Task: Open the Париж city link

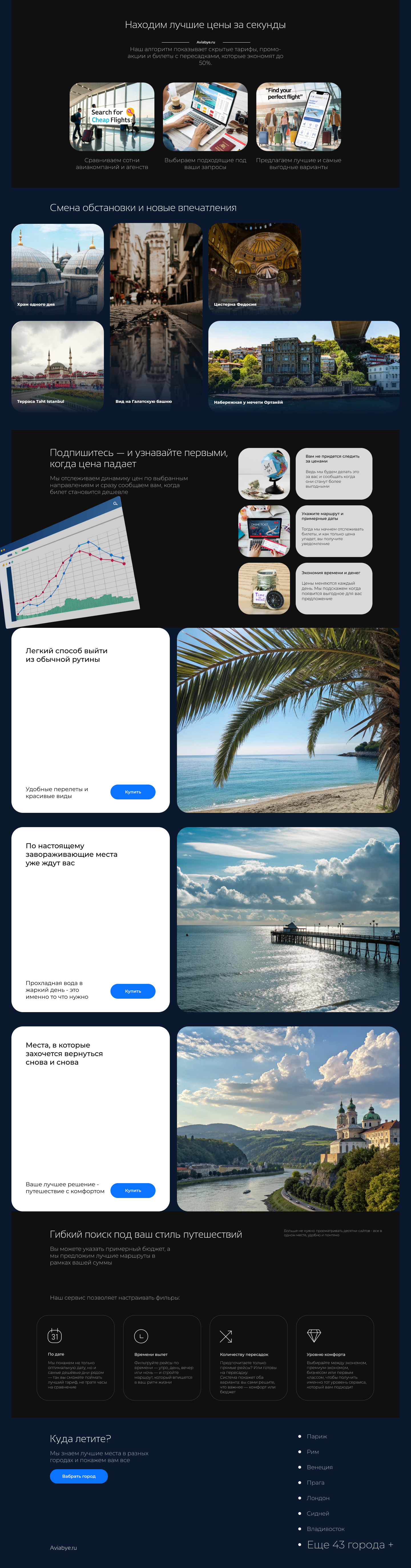Action: point(317,1436)
